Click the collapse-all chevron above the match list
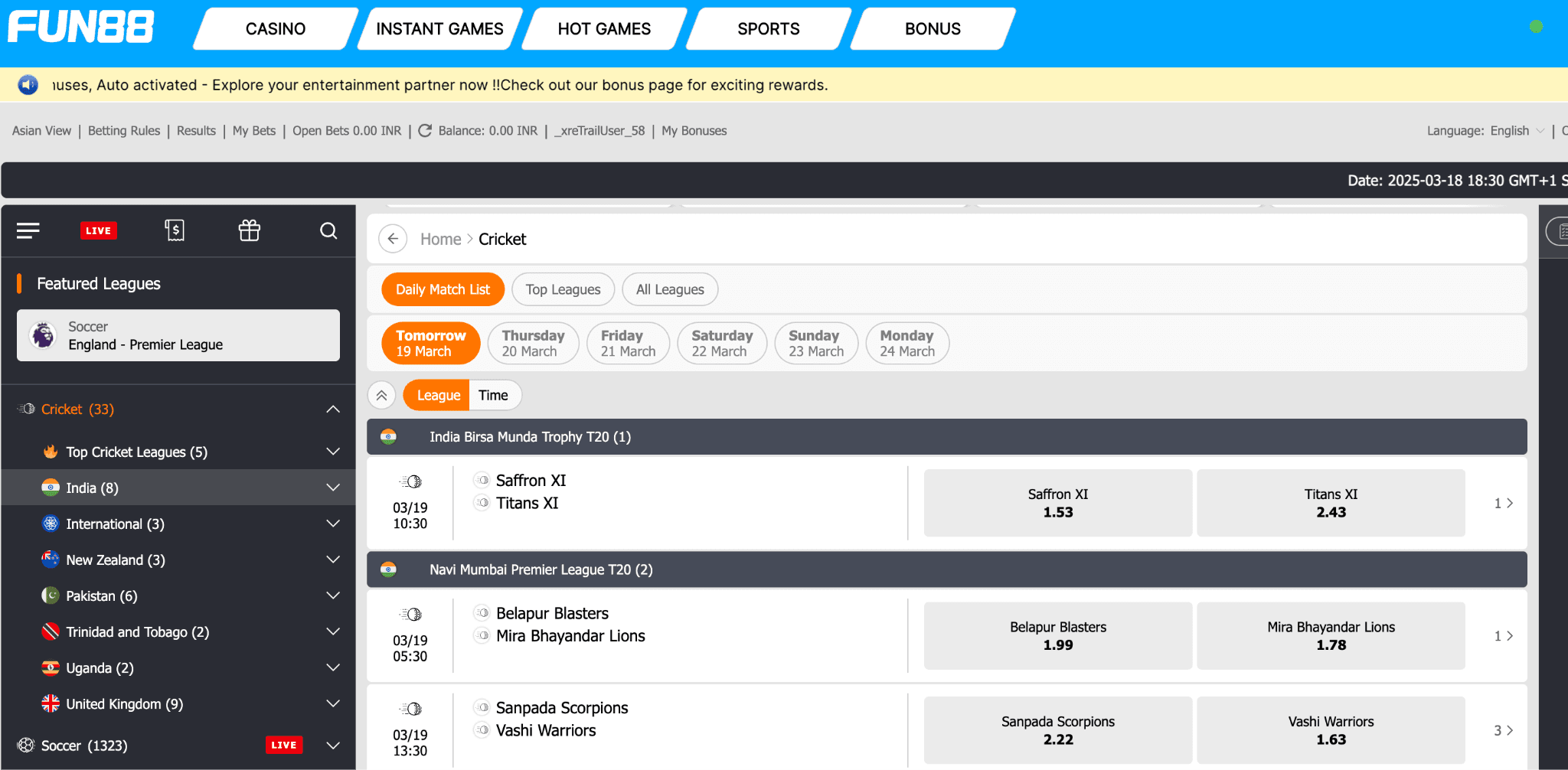 coord(381,395)
